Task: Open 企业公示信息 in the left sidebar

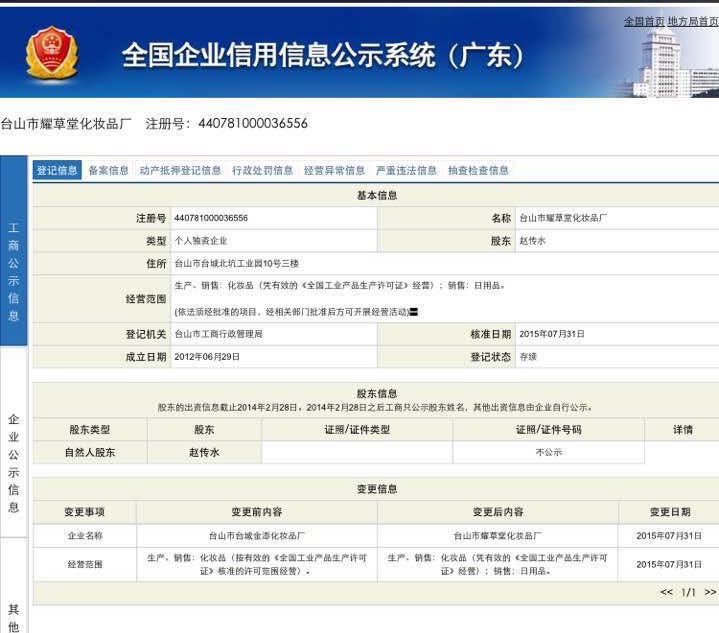Action: [x=14, y=463]
